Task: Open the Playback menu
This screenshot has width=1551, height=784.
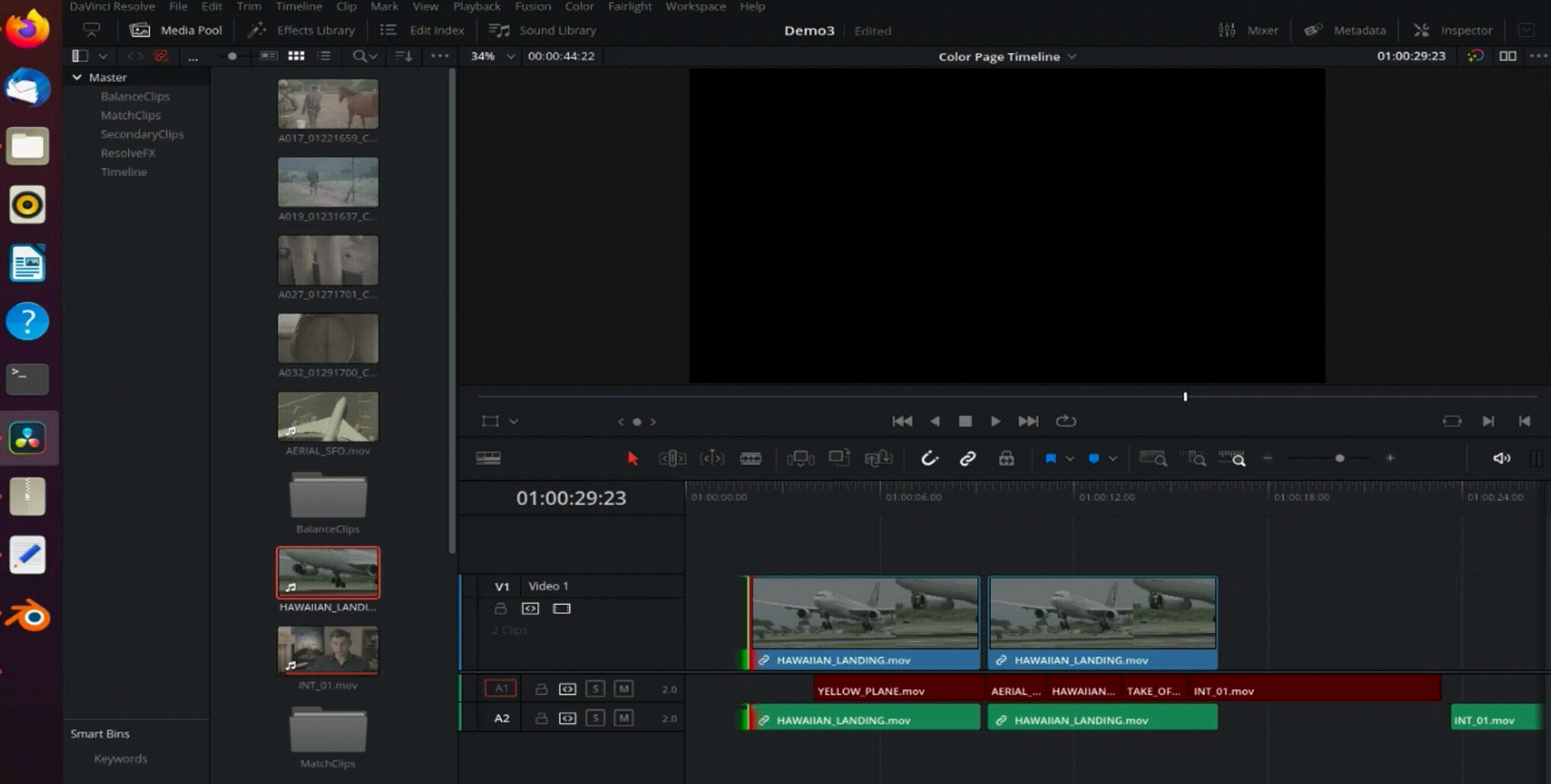Action: [476, 7]
